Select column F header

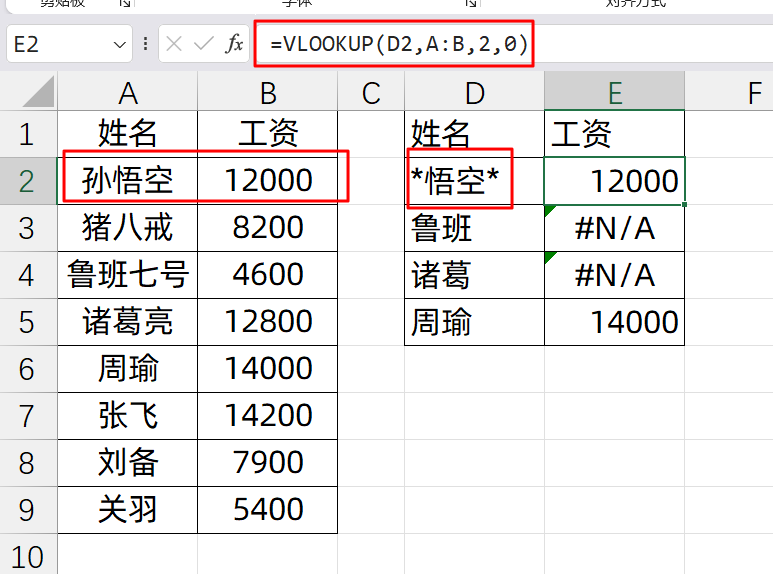pyautogui.click(x=729, y=91)
